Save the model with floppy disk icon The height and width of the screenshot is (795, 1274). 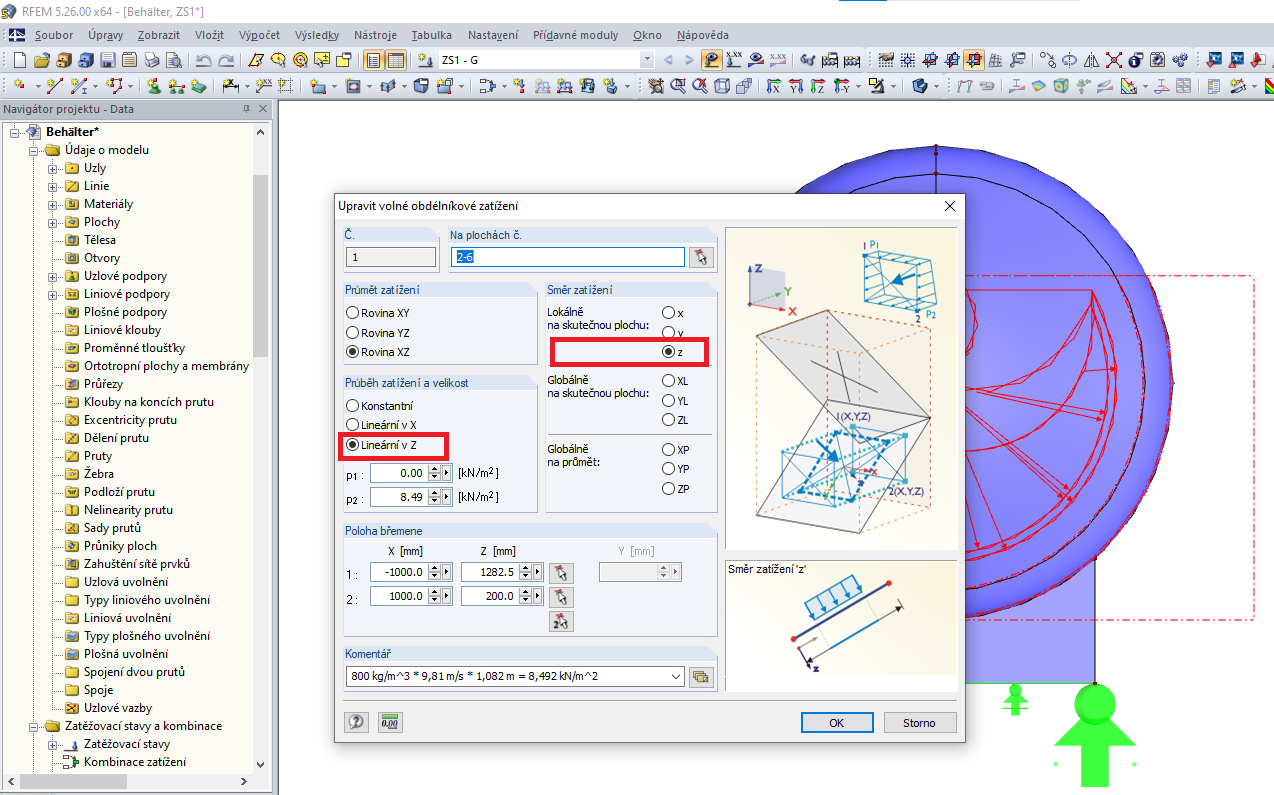click(107, 60)
